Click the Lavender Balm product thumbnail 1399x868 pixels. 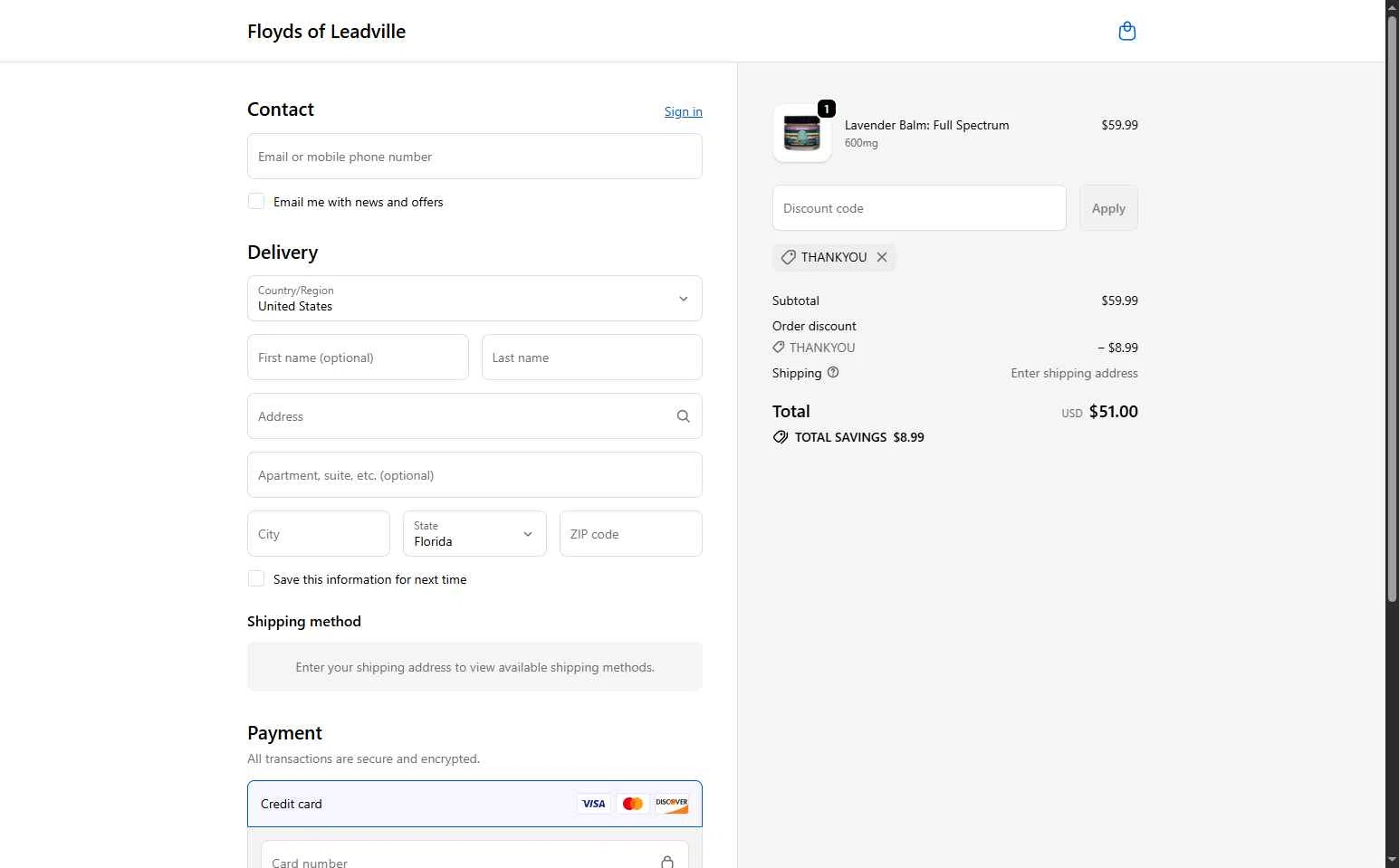coord(801,134)
